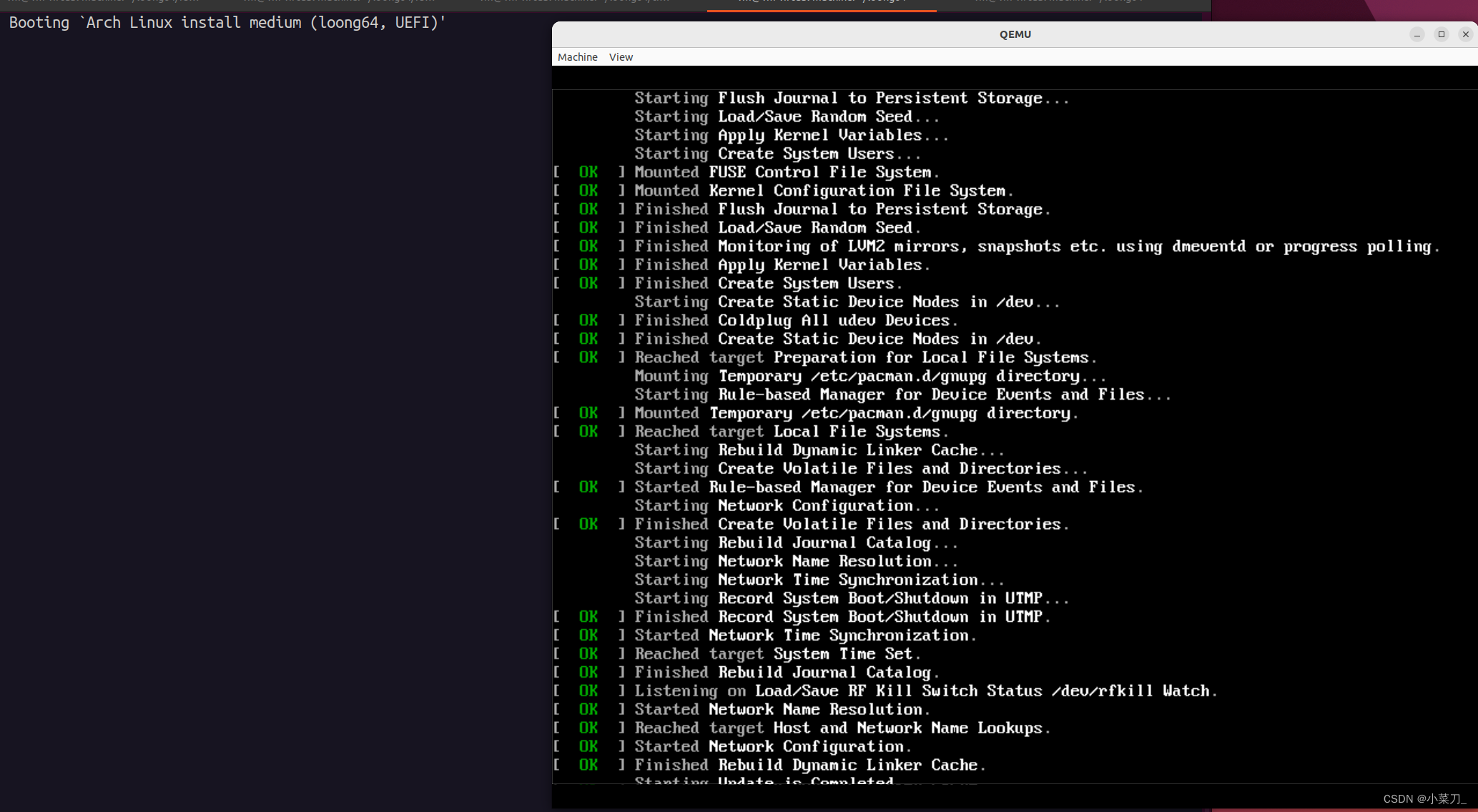Viewport: 1478px width, 812px height.
Task: Click the Reached target Local File Systems line
Action: coord(790,431)
